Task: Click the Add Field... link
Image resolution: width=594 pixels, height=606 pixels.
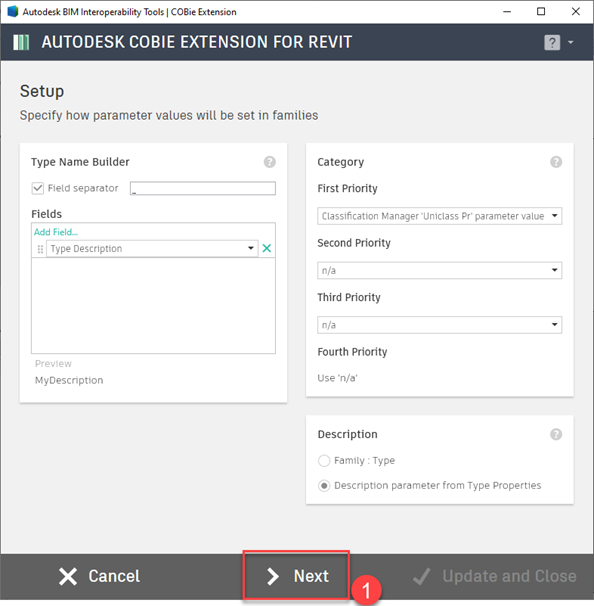Action: tap(56, 232)
